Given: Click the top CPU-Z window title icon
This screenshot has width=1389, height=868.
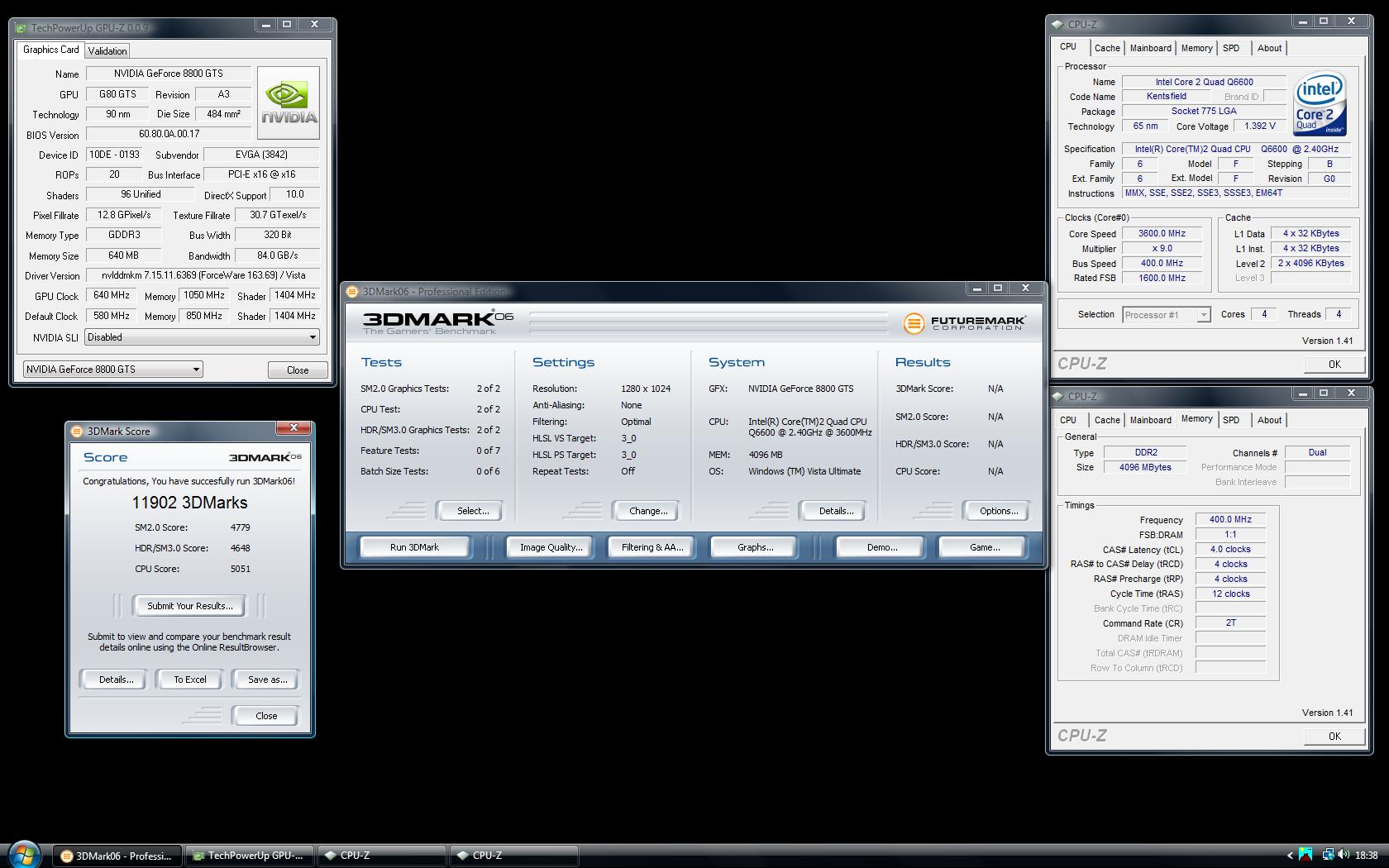Looking at the screenshot, I should click(x=1057, y=24).
